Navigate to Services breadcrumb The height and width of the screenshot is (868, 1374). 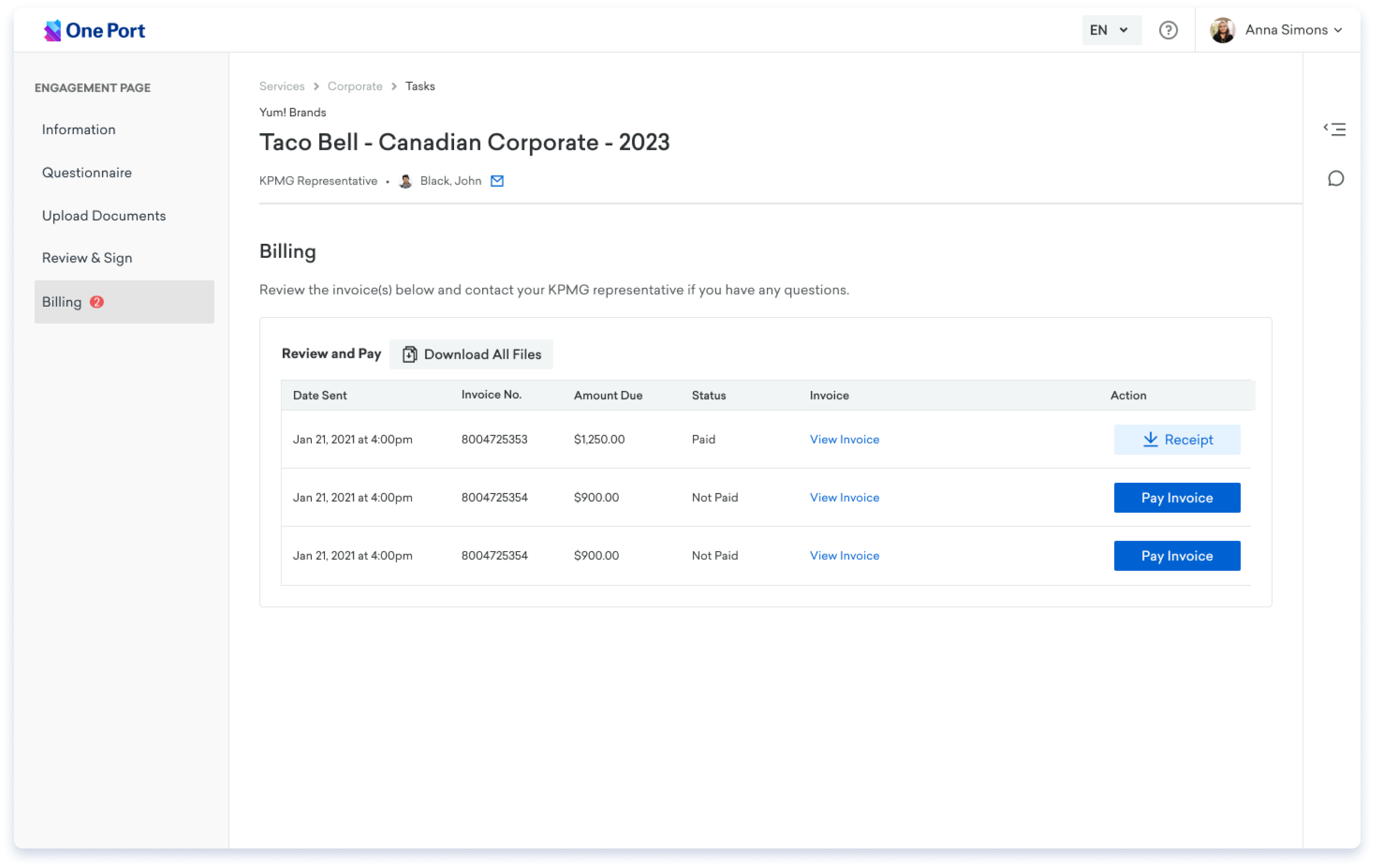click(282, 86)
